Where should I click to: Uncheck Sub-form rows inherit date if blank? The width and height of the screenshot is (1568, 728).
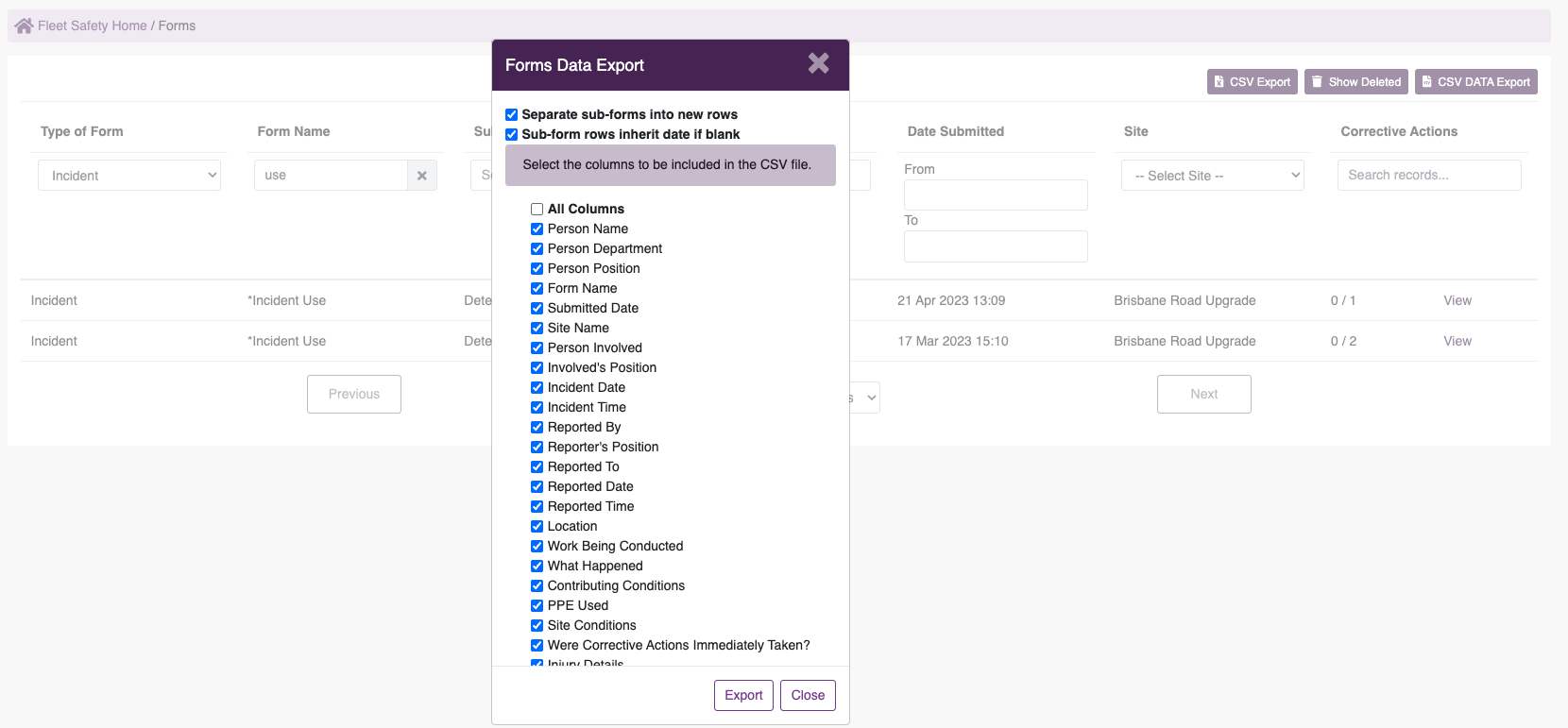pos(511,134)
